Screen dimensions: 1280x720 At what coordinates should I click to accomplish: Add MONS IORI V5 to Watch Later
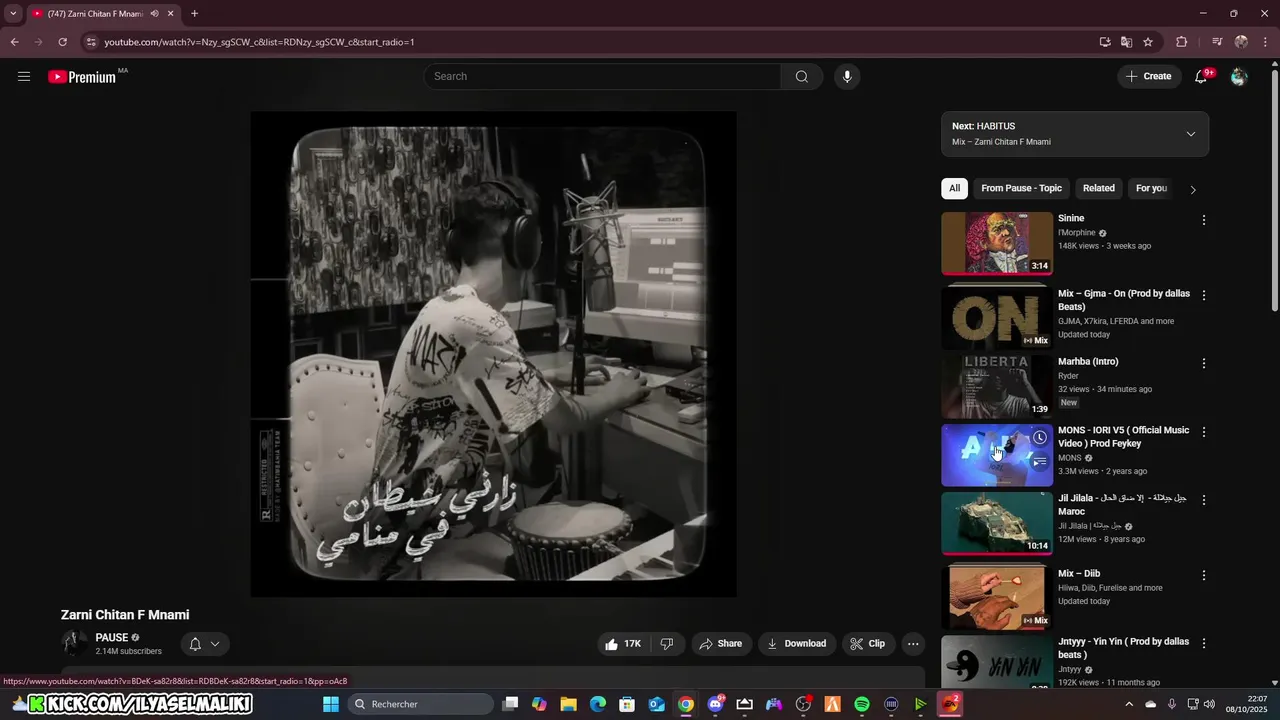point(1040,438)
